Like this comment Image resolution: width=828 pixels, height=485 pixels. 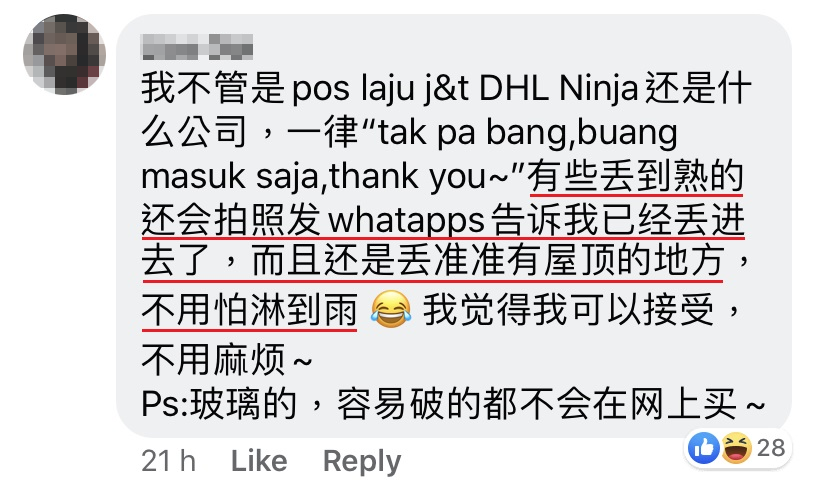pyautogui.click(x=259, y=461)
